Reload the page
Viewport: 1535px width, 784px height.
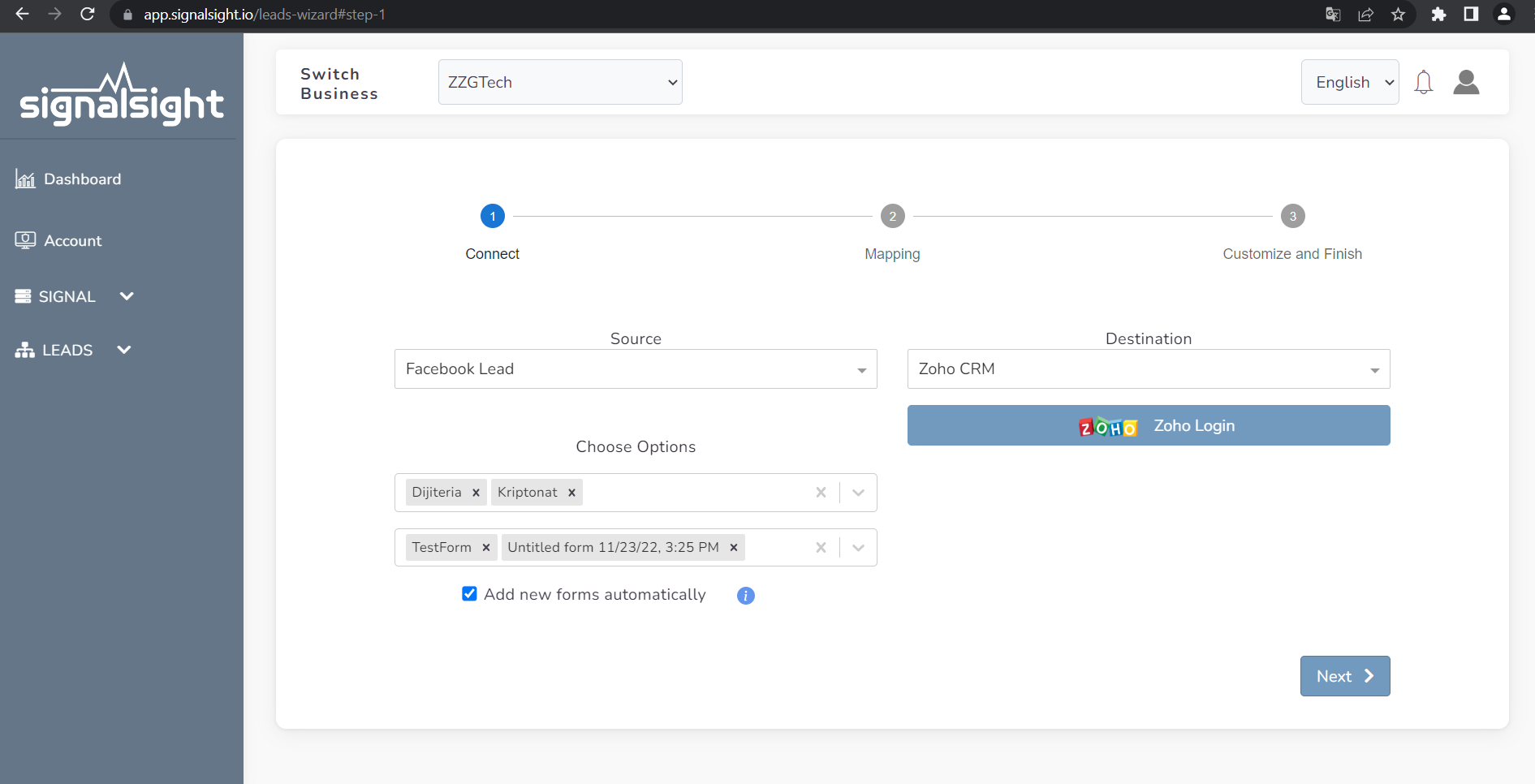tap(88, 14)
